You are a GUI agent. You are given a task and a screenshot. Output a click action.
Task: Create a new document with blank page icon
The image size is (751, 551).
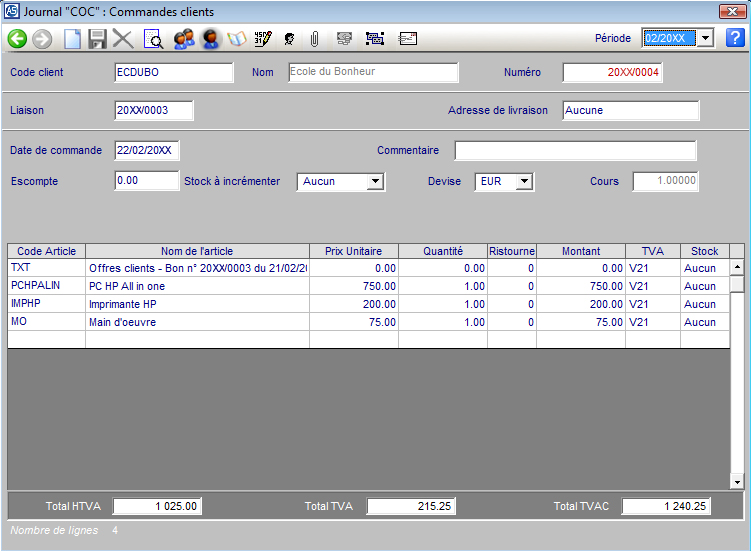72,39
